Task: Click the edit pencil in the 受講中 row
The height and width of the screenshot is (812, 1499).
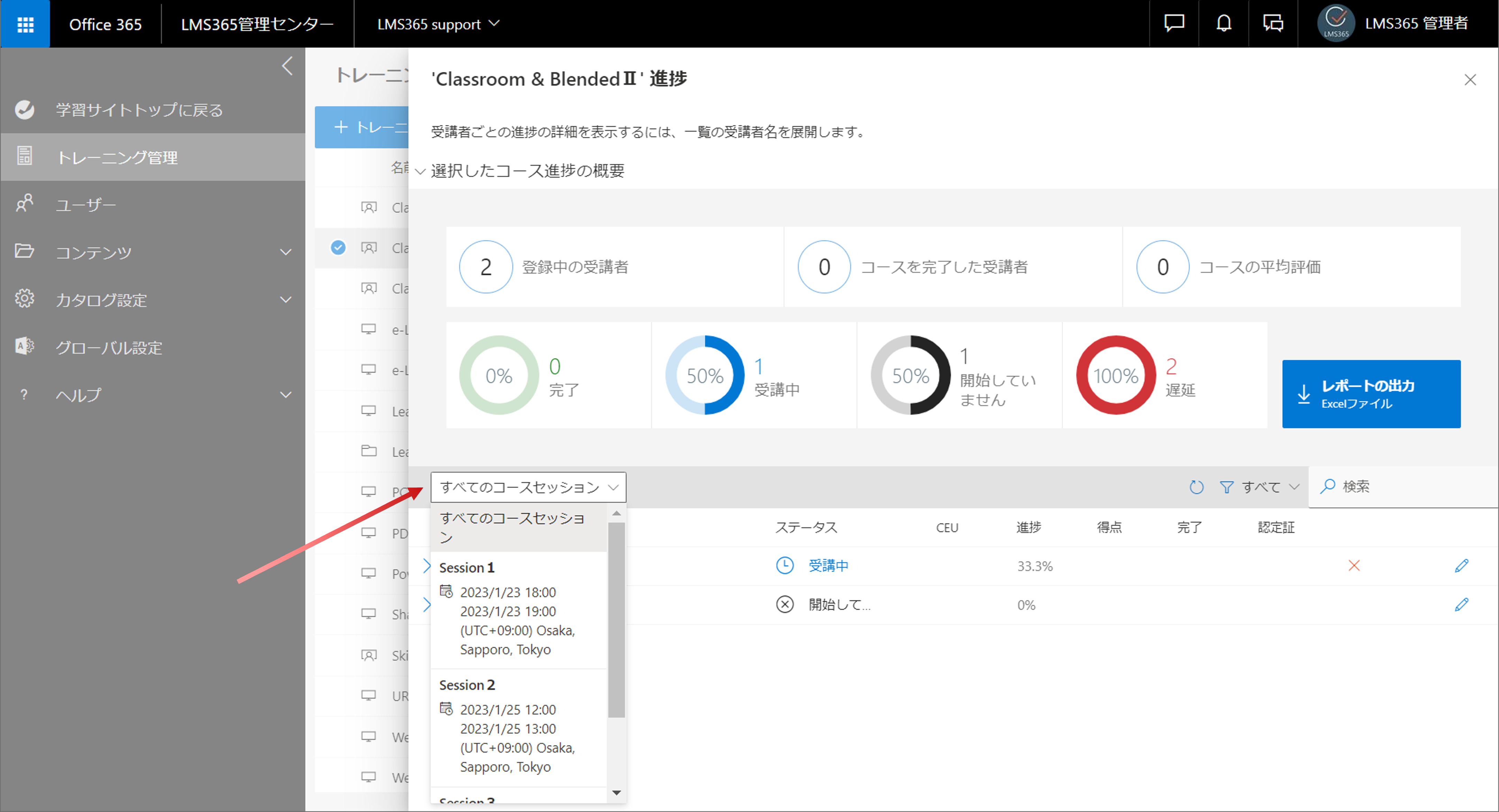Action: coord(1461,565)
